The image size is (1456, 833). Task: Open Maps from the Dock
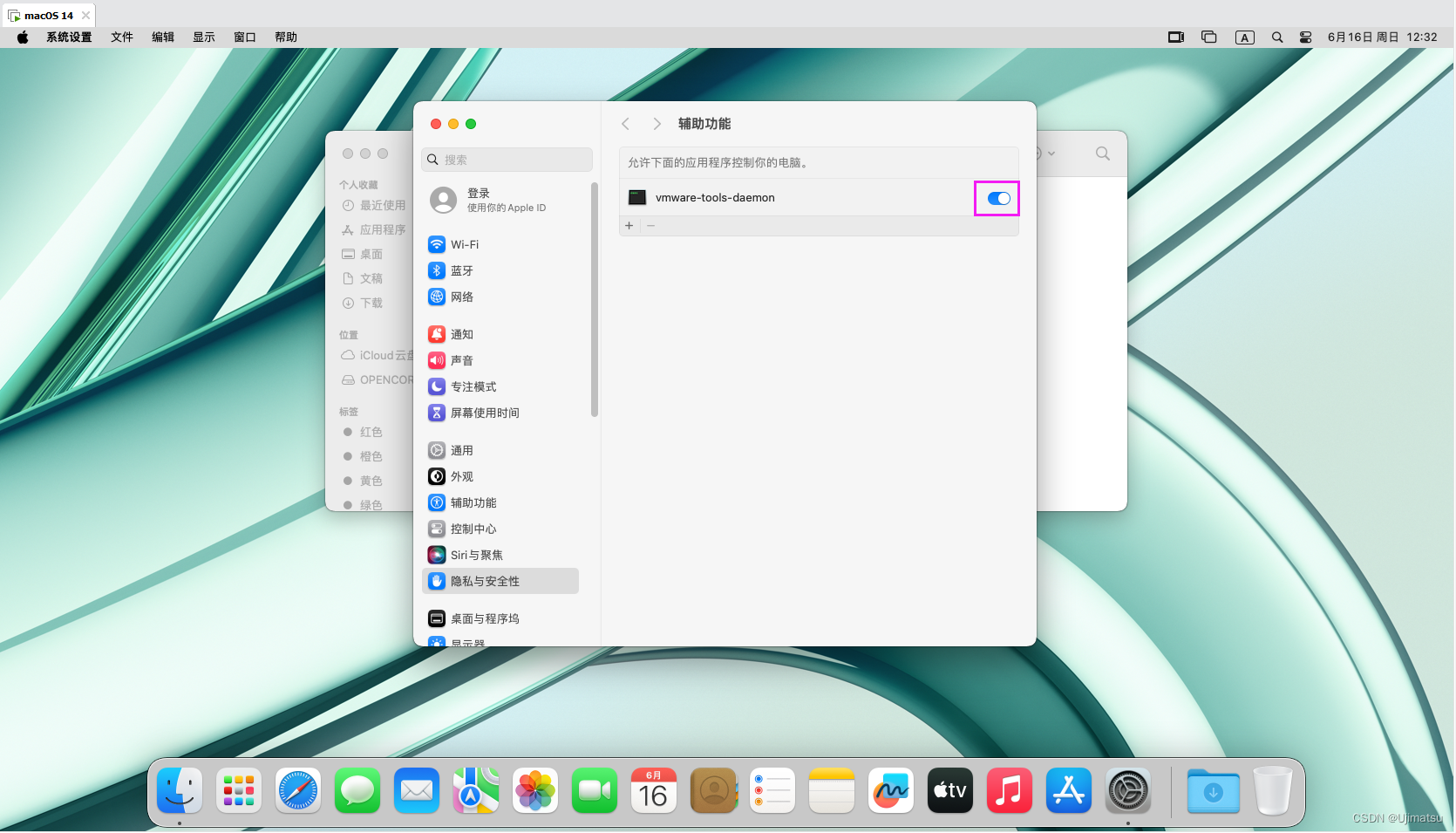pyautogui.click(x=476, y=791)
